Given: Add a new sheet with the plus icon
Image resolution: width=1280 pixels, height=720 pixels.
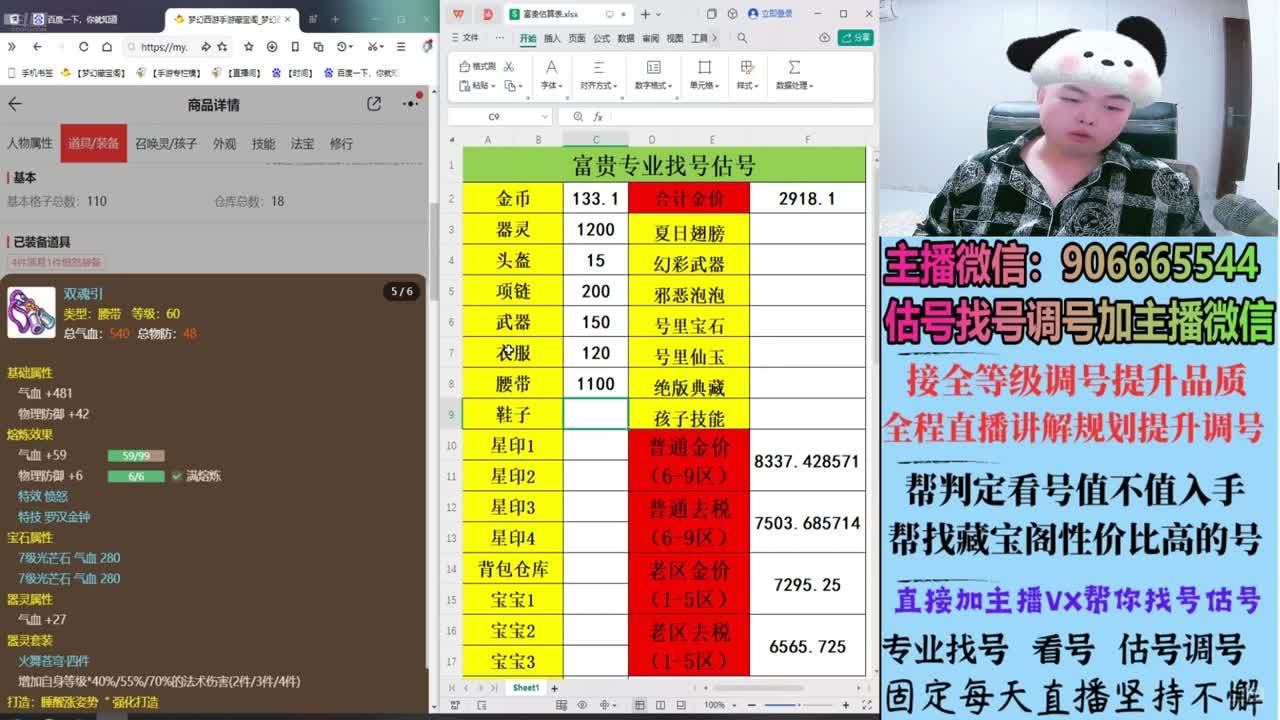Looking at the screenshot, I should click(x=554, y=688).
